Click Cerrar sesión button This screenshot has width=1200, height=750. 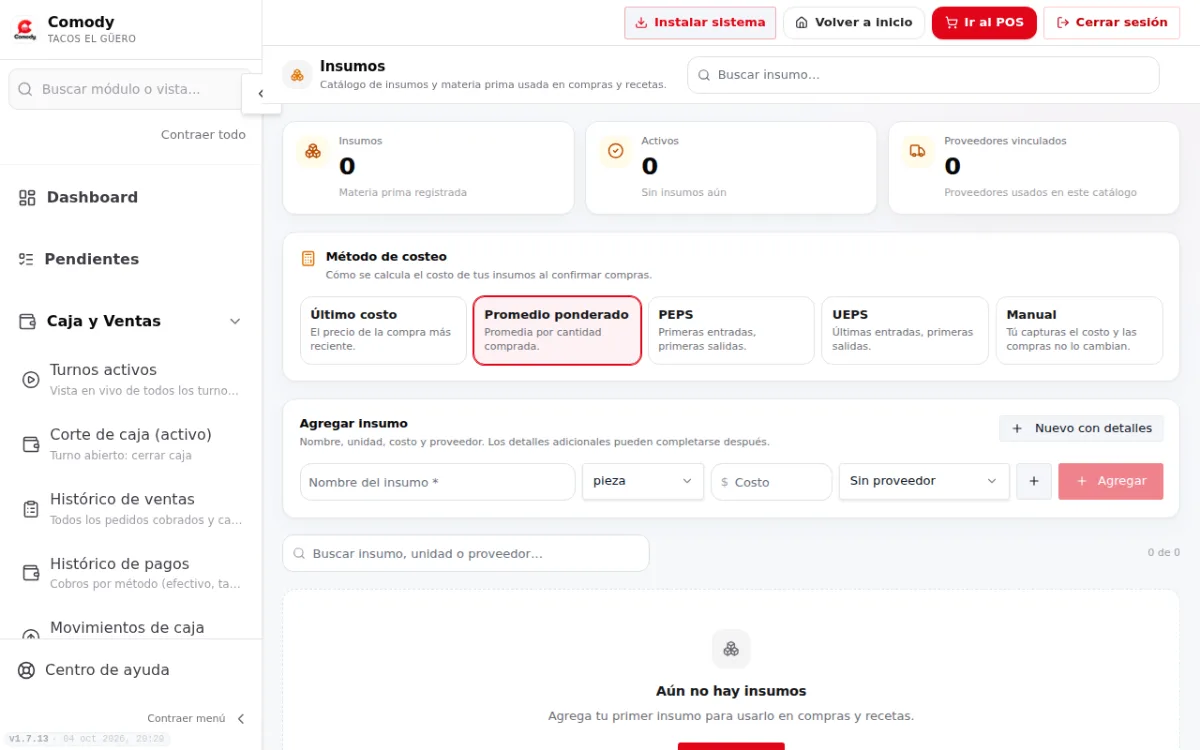(1112, 22)
